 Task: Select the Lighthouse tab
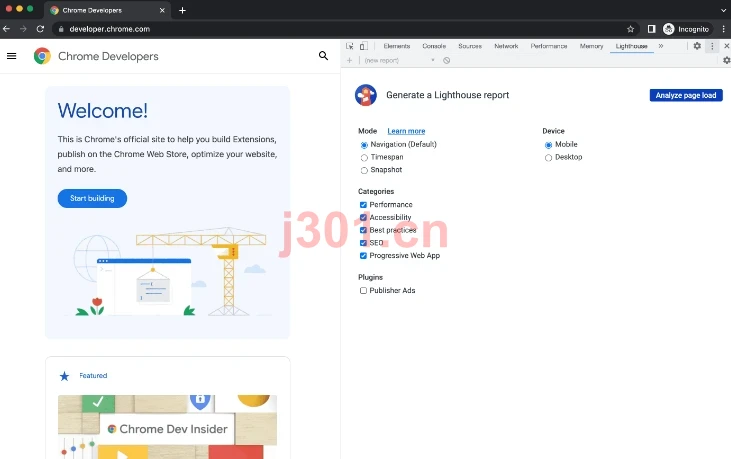tap(631, 46)
